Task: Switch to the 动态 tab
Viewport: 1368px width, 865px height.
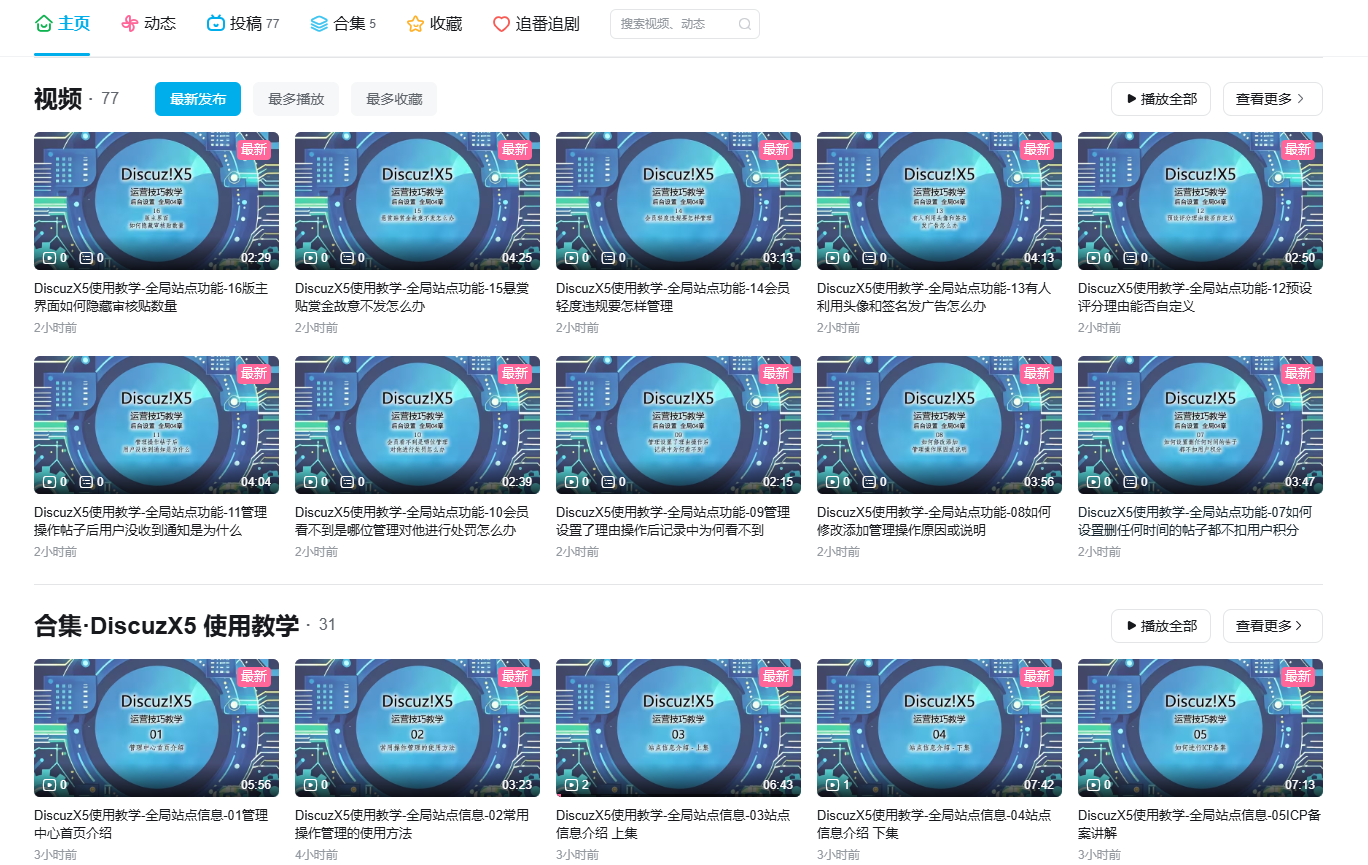Action: [148, 23]
